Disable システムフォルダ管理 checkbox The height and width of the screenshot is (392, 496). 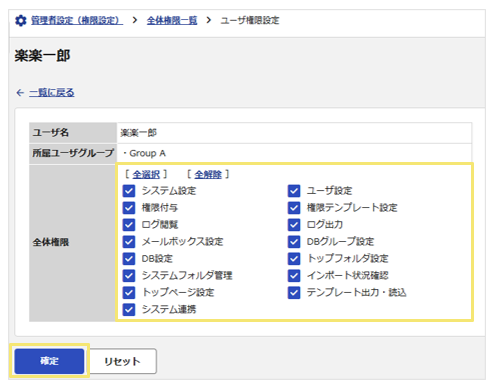coord(129,276)
